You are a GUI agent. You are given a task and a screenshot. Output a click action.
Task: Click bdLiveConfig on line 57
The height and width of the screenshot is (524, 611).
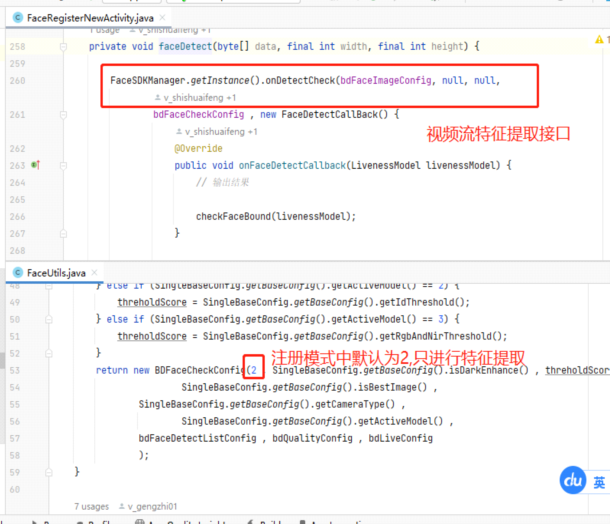click(x=401, y=439)
